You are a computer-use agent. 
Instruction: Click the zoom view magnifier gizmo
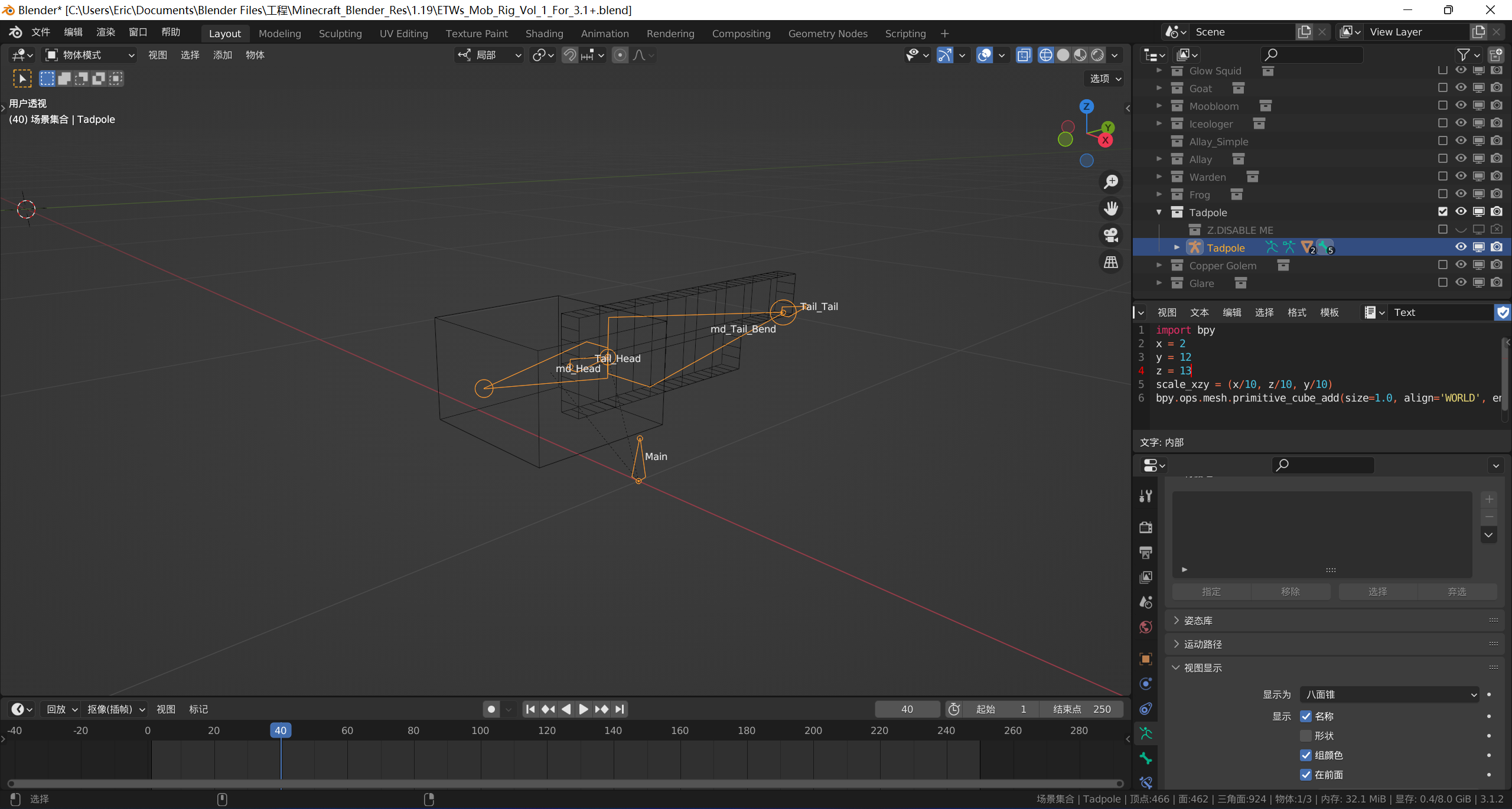1111,182
